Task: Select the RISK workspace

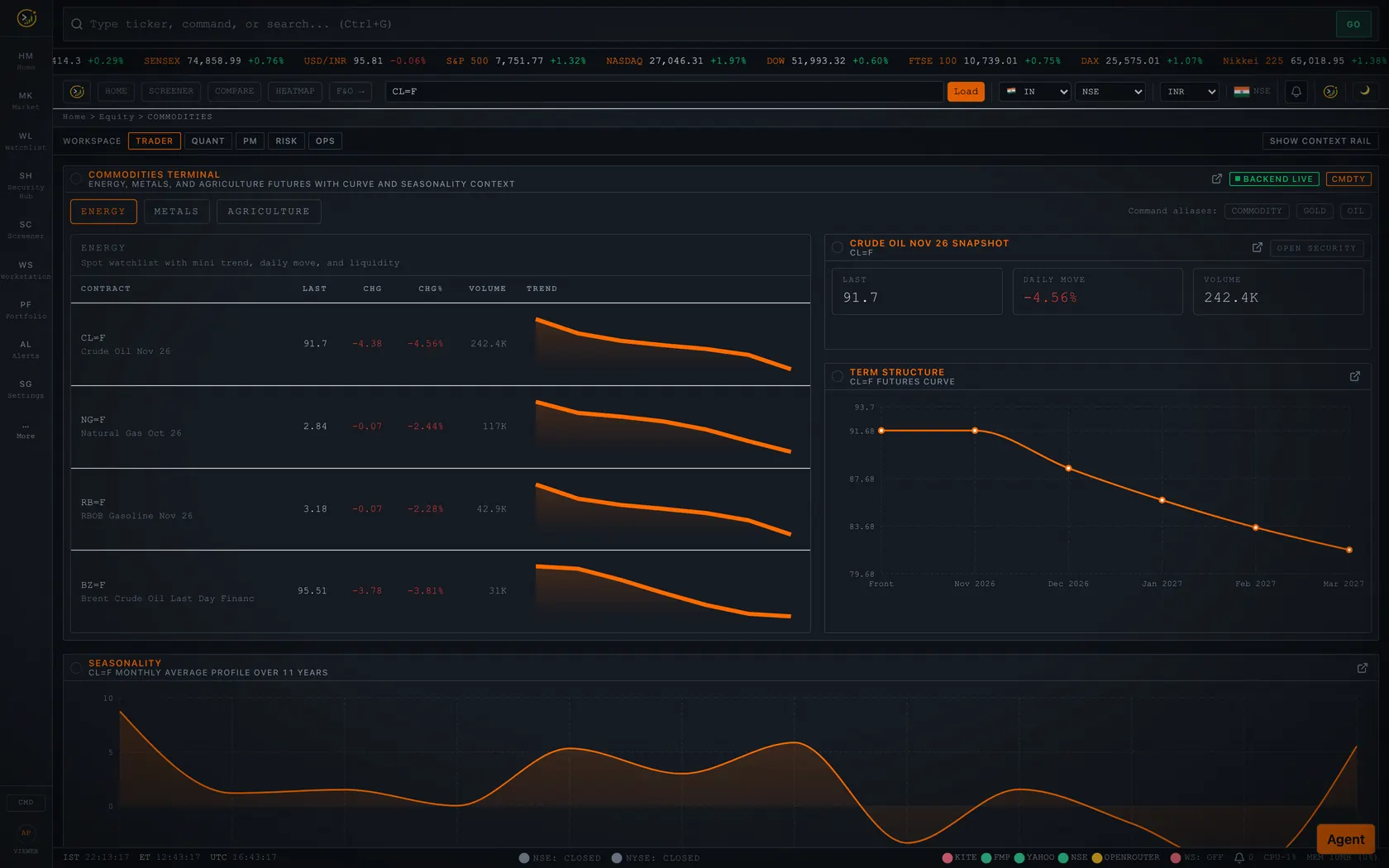Action: (x=286, y=141)
